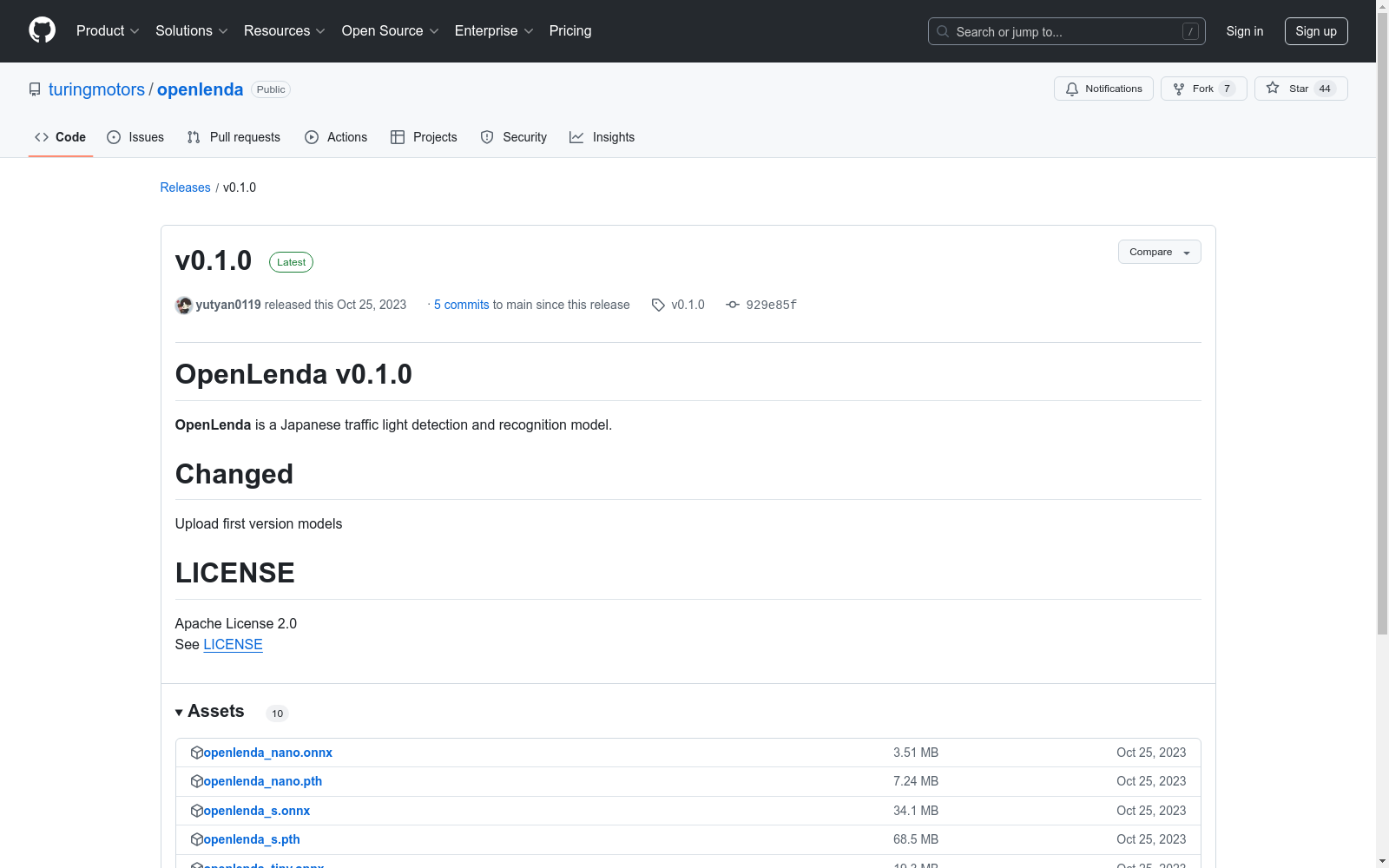This screenshot has width=1389, height=868.
Task: Open the Resources dropdown
Action: click(285, 30)
